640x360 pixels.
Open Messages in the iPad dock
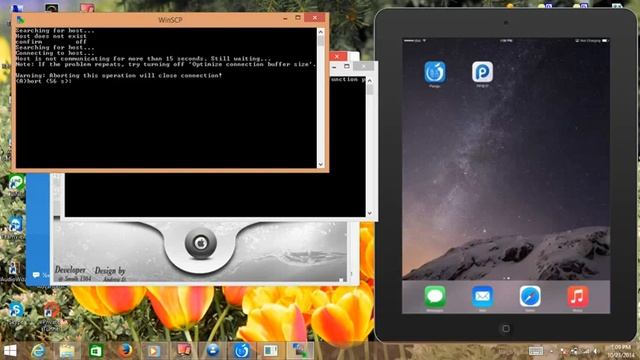(x=435, y=296)
